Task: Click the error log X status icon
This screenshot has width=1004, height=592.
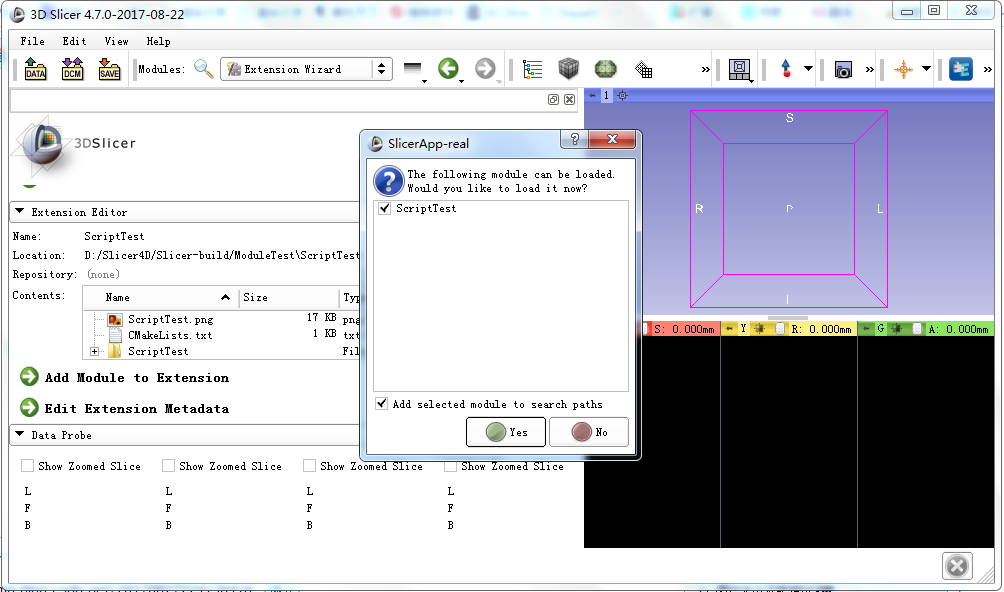Action: tap(957, 566)
